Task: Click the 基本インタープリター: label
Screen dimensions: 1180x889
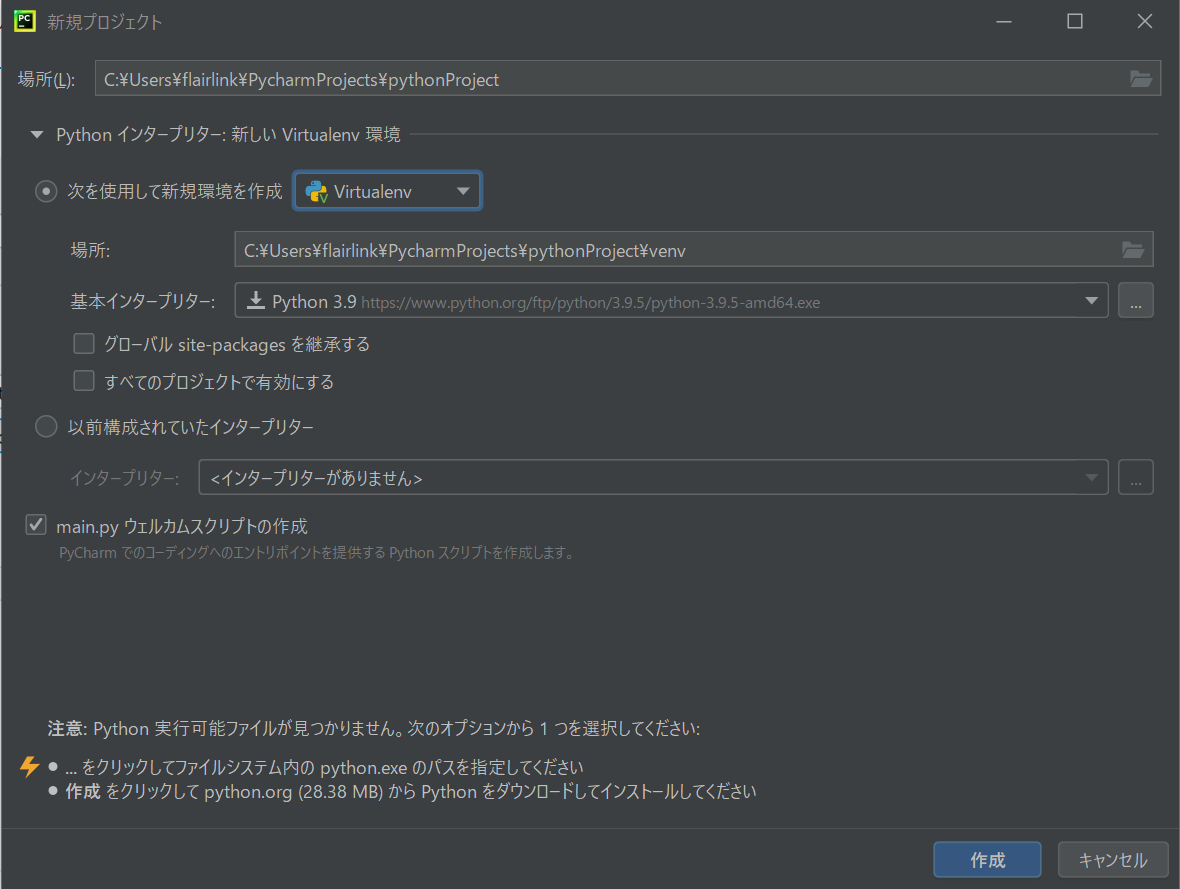Action: coord(143,301)
